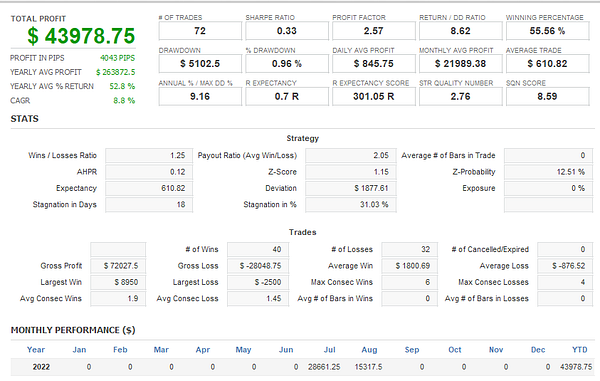This screenshot has width=600, height=381.
Task: Click the total profit value $ 43978.75
Action: [x=81, y=36]
